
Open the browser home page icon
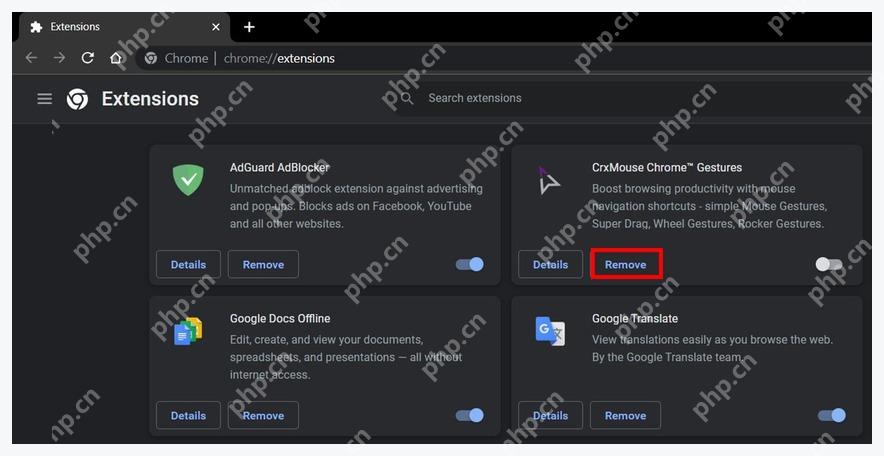116,57
